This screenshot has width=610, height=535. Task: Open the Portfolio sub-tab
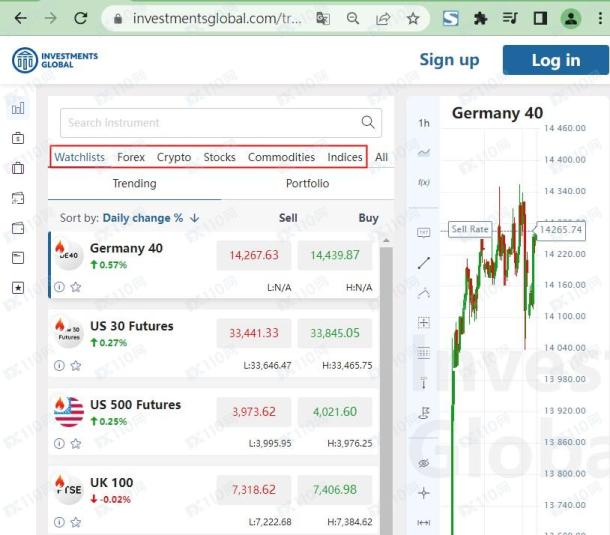coord(307,183)
